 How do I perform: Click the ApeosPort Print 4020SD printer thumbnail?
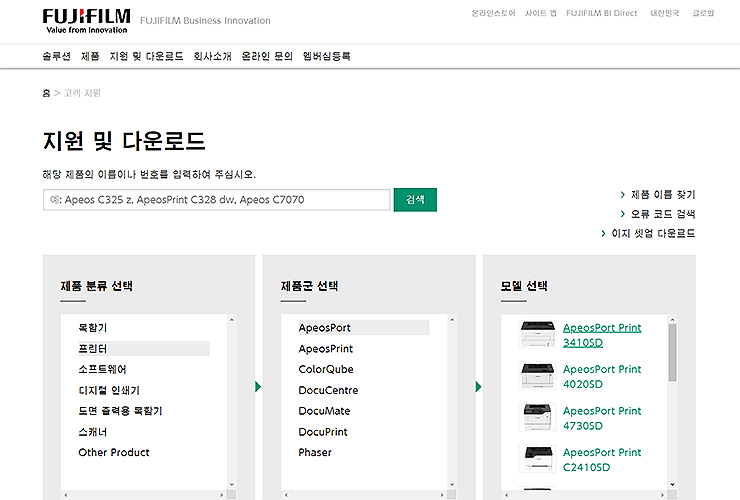coord(537,376)
